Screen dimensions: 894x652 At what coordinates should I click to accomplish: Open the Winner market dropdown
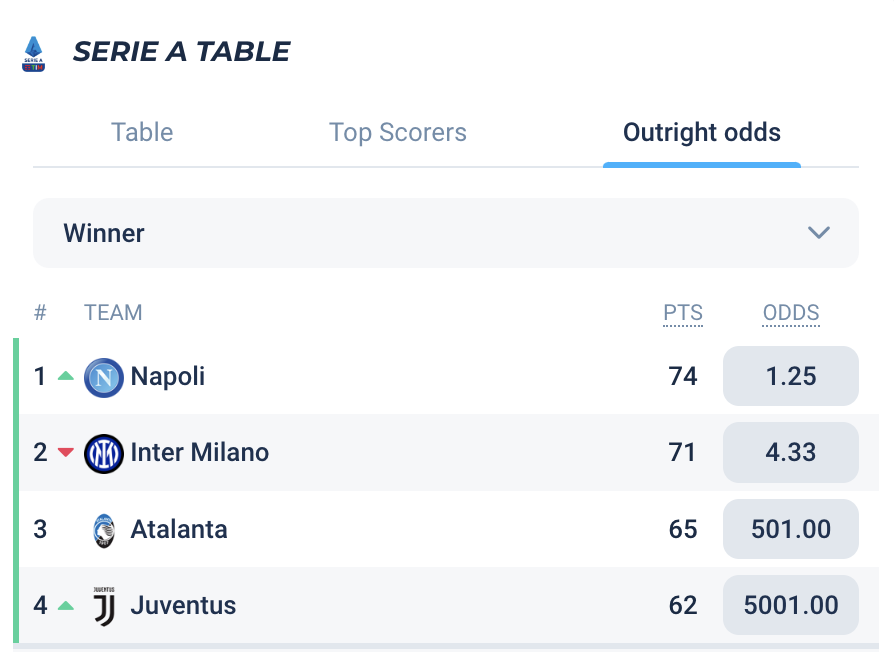point(446,233)
